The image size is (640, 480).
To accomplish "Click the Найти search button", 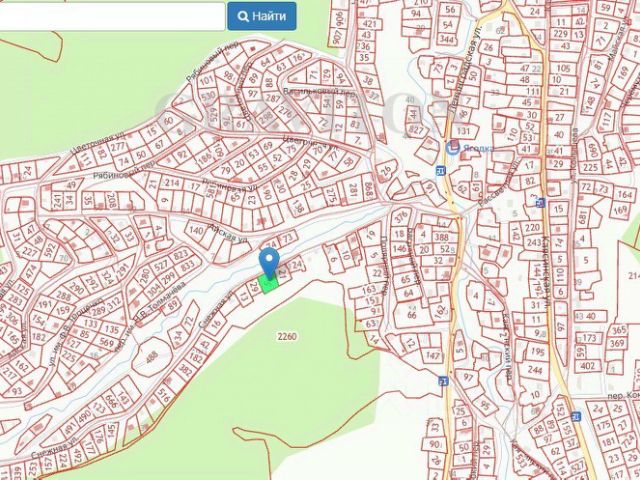I will pos(262,16).
